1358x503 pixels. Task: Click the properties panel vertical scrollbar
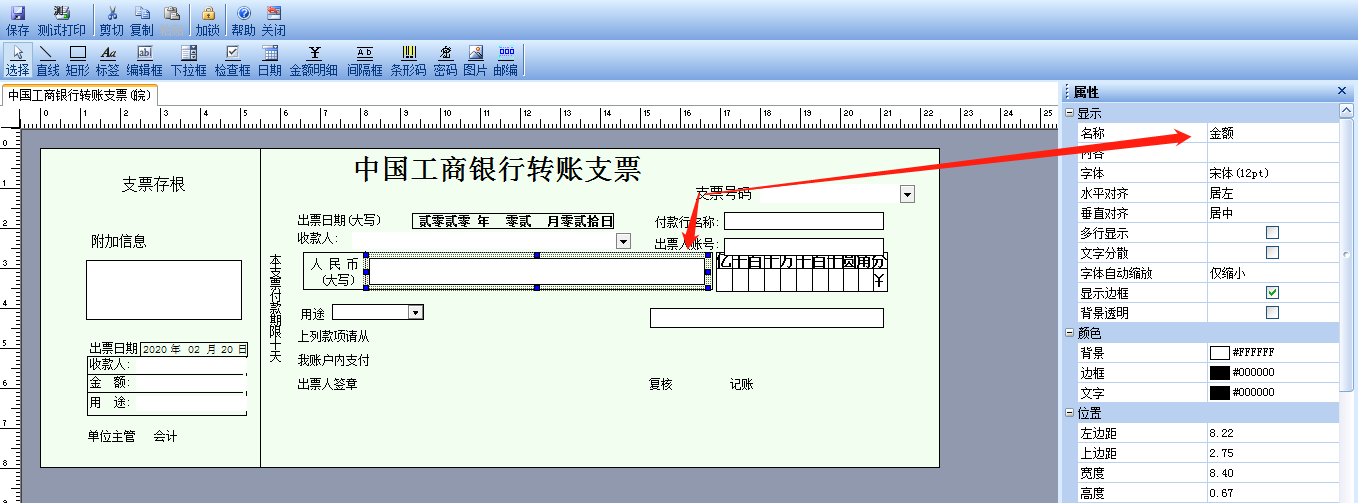click(1348, 255)
